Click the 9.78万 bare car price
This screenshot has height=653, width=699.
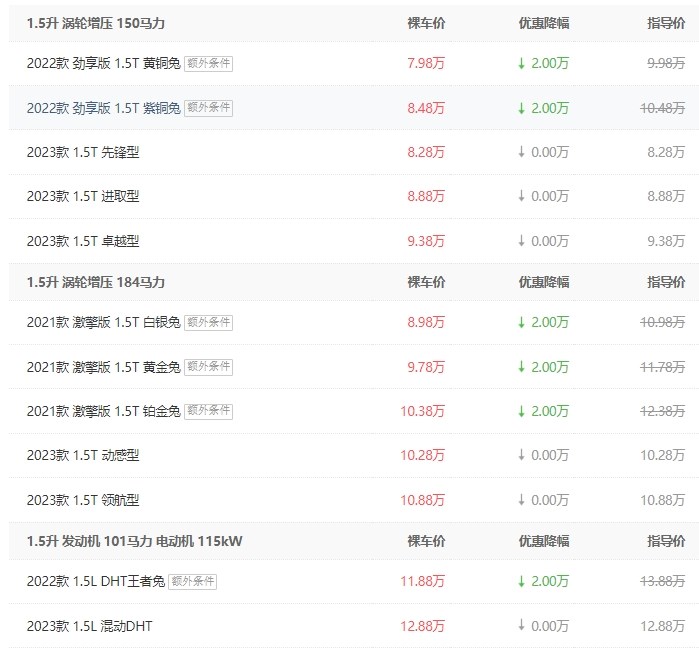click(x=426, y=367)
